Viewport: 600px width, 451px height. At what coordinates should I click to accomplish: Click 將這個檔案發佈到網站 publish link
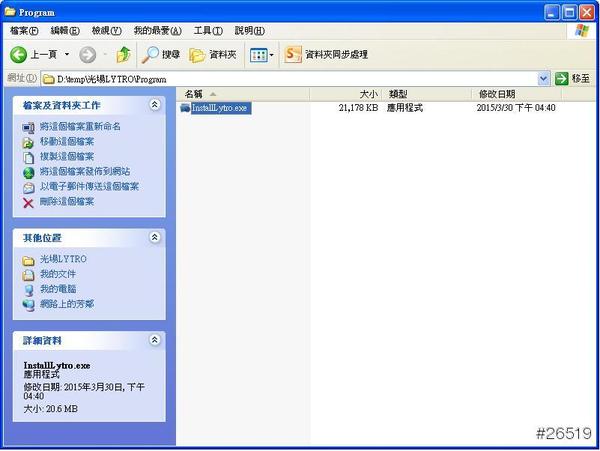(x=85, y=171)
